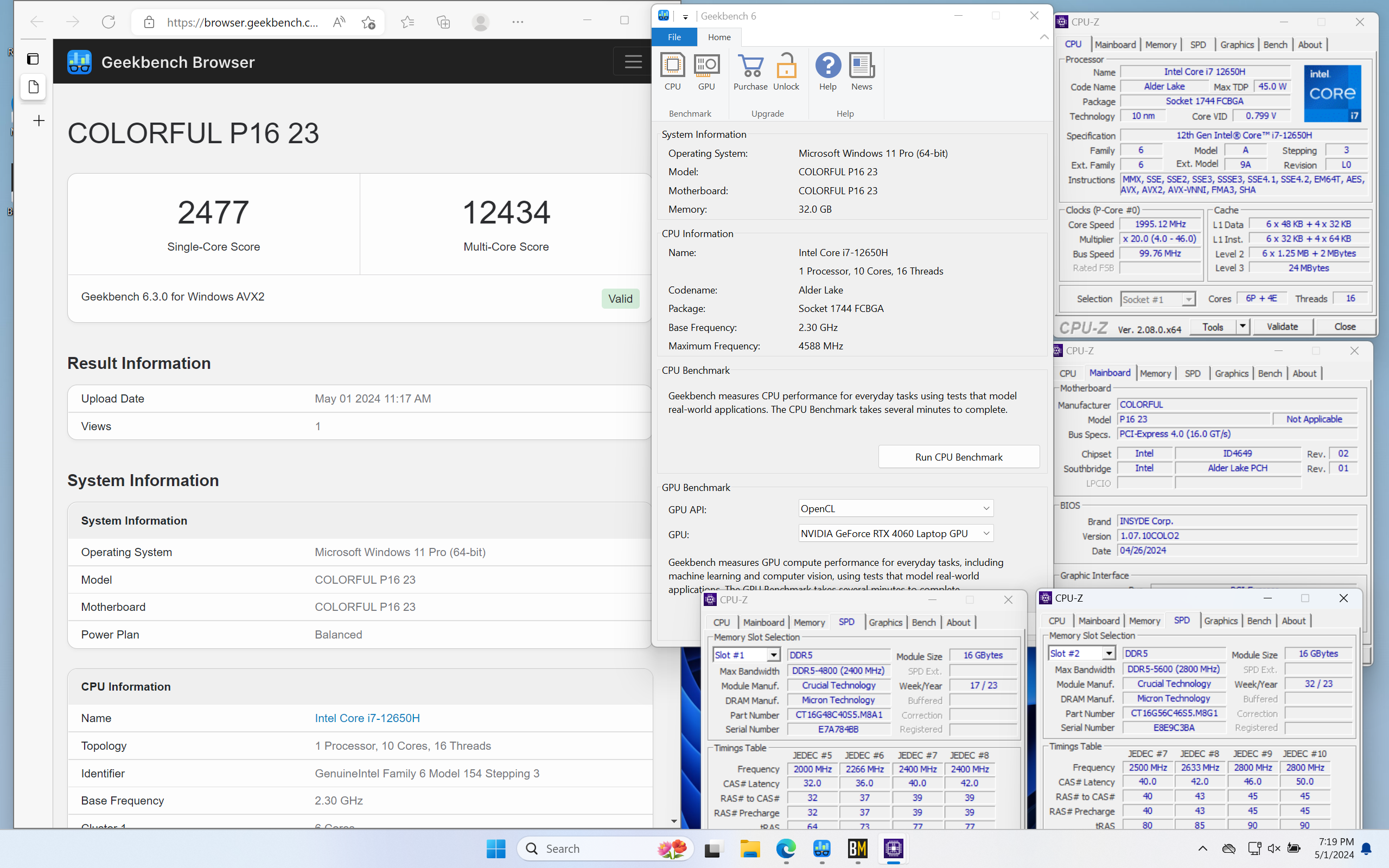1389x868 pixels.
Task: Open the Slot #2 memory slot dropdown
Action: tap(1081, 653)
